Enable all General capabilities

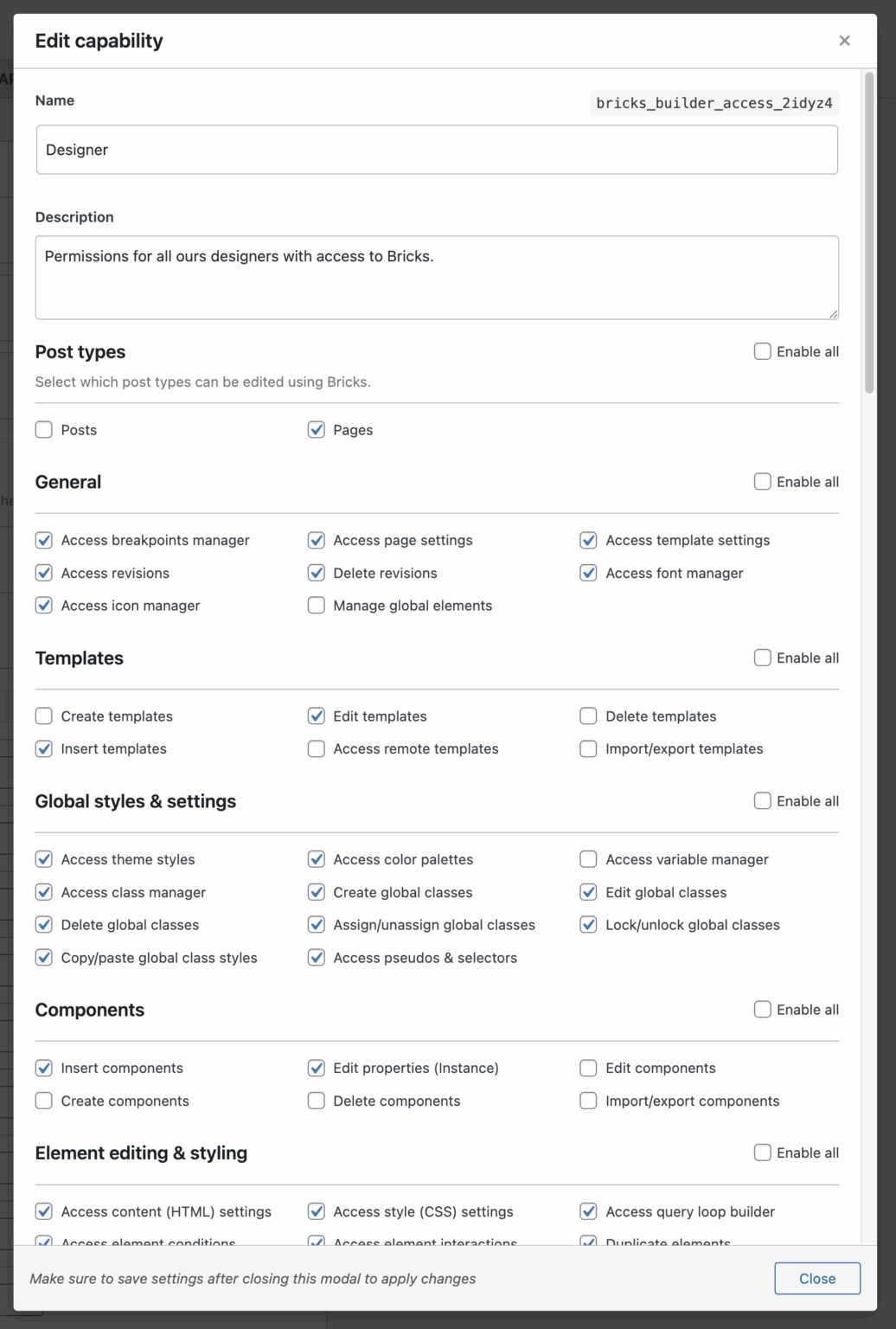[x=762, y=481]
